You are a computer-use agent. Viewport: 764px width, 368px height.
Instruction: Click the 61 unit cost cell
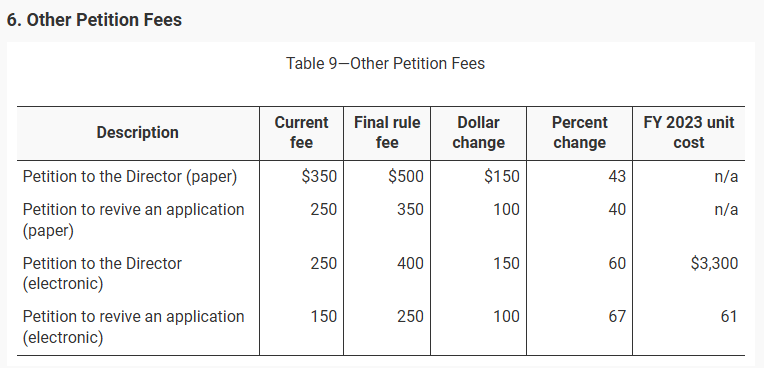coord(729,317)
